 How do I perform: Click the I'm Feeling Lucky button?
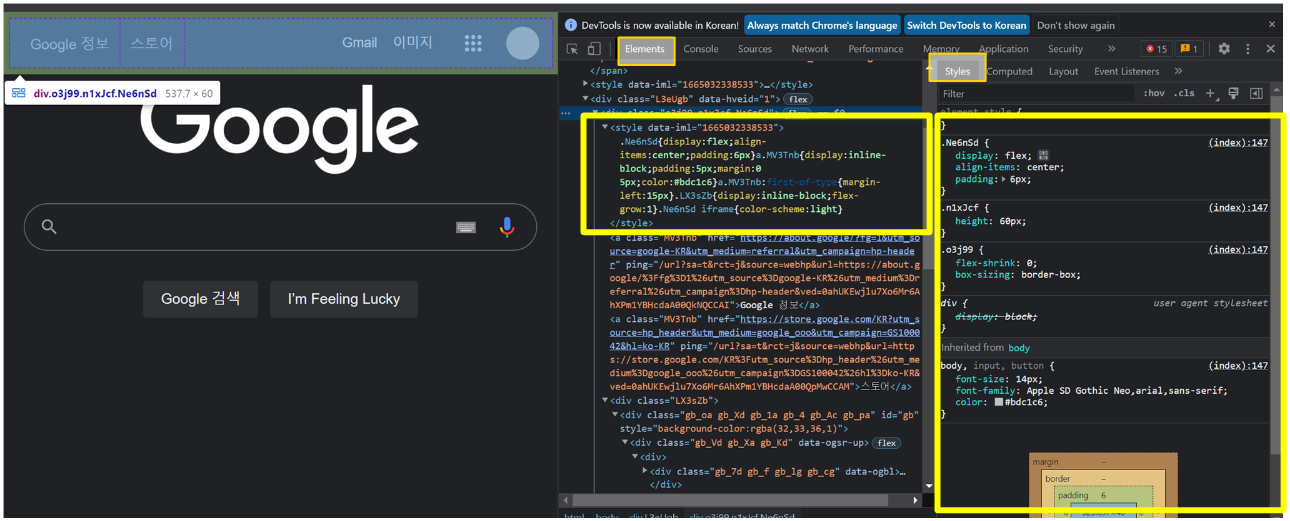[344, 299]
